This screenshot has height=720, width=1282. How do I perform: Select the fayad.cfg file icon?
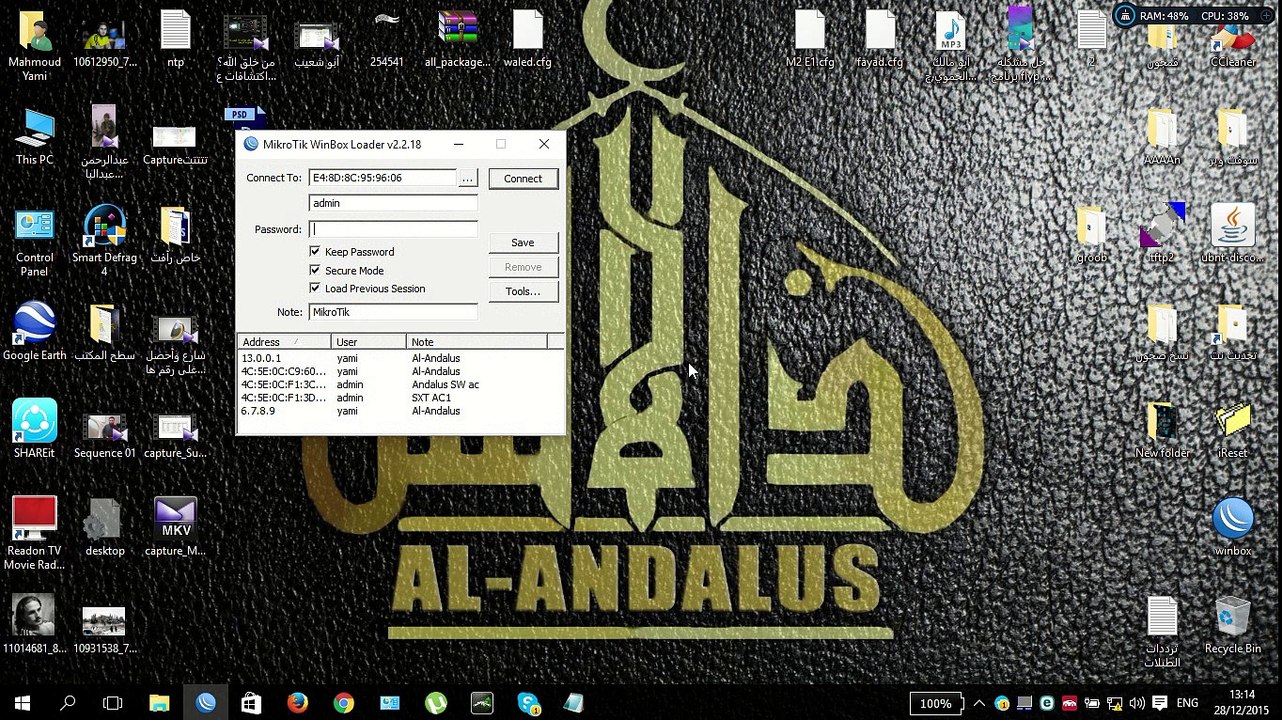[880, 39]
